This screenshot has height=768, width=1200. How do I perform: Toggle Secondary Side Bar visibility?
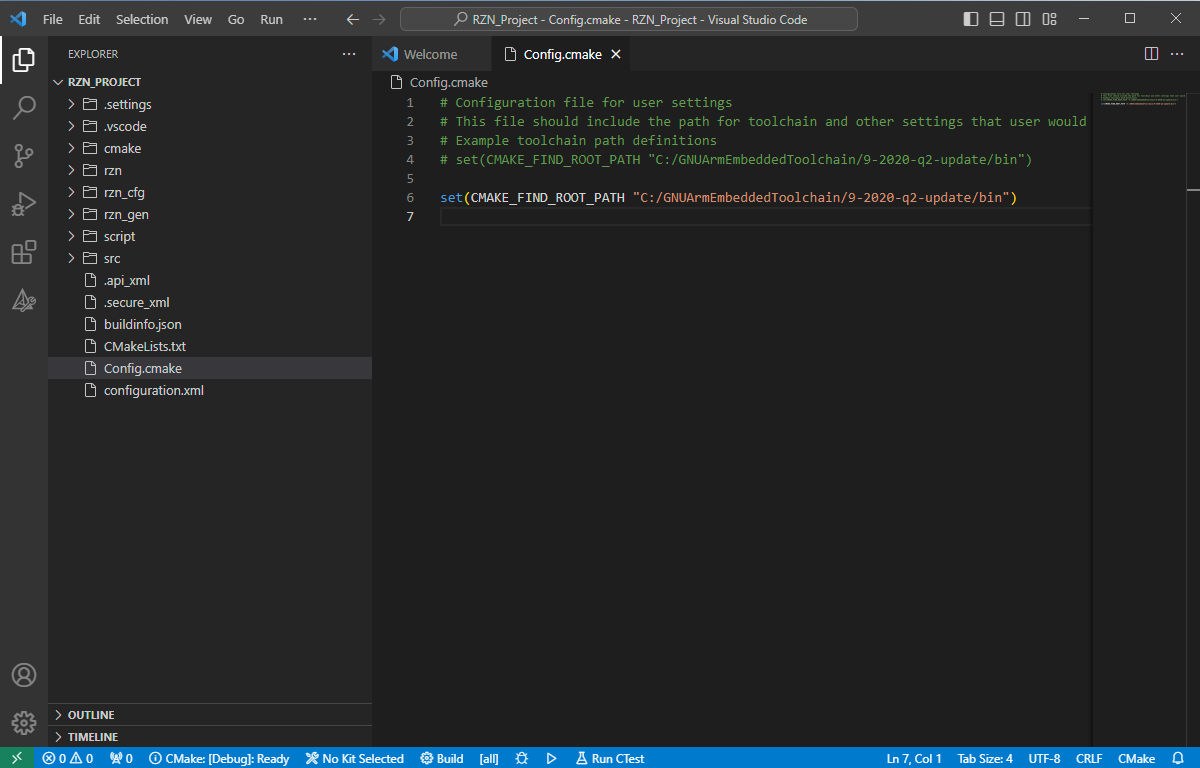(x=1023, y=19)
